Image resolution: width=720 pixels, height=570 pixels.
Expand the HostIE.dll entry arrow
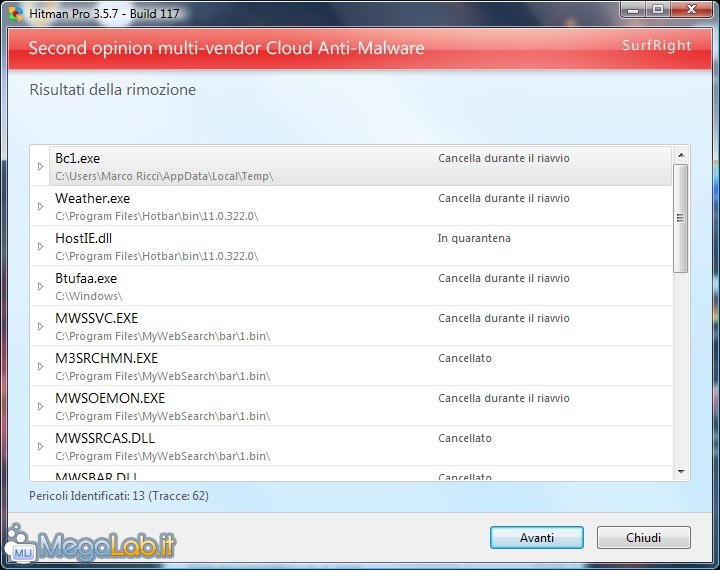40,246
